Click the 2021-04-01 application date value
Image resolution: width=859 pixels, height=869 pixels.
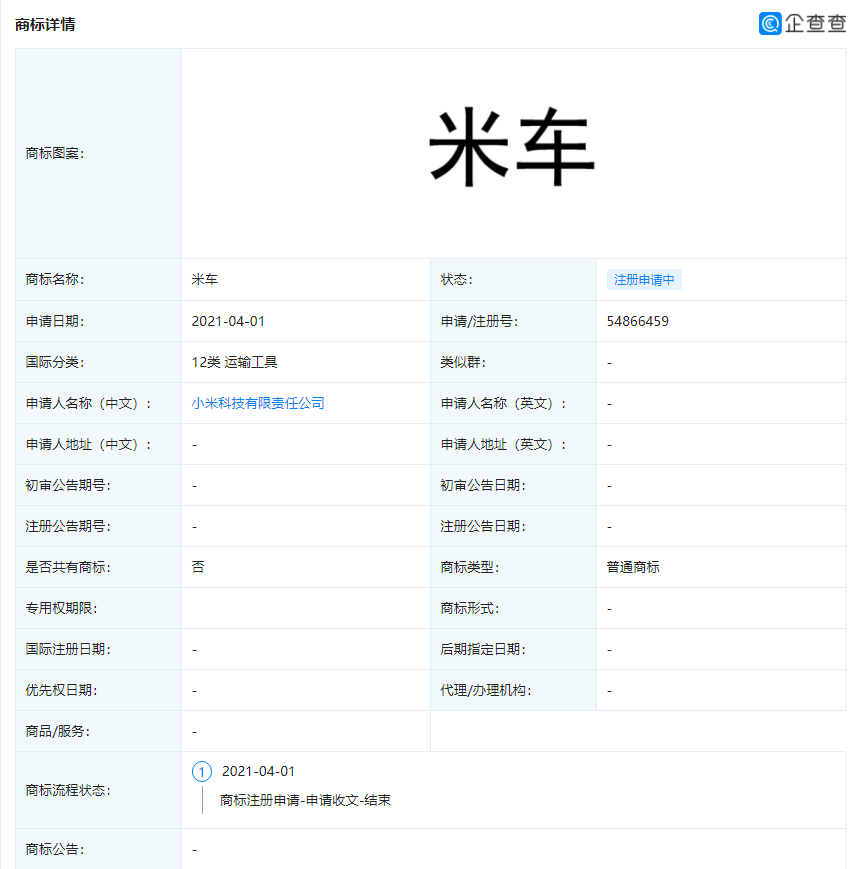click(228, 321)
